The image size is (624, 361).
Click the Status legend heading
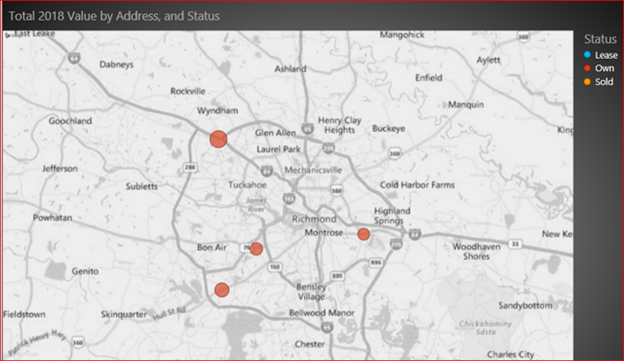600,39
